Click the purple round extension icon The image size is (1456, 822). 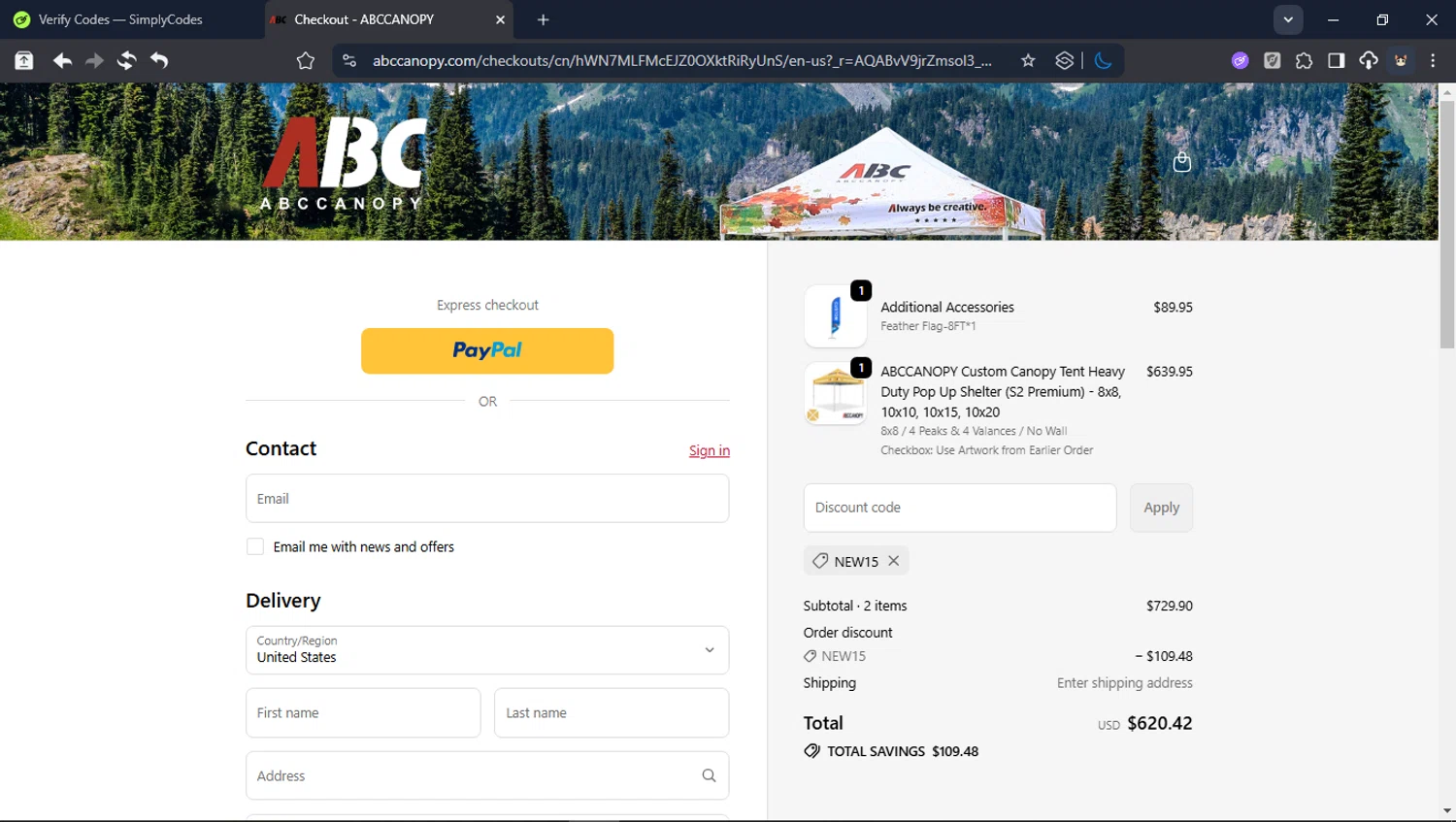tap(1240, 60)
